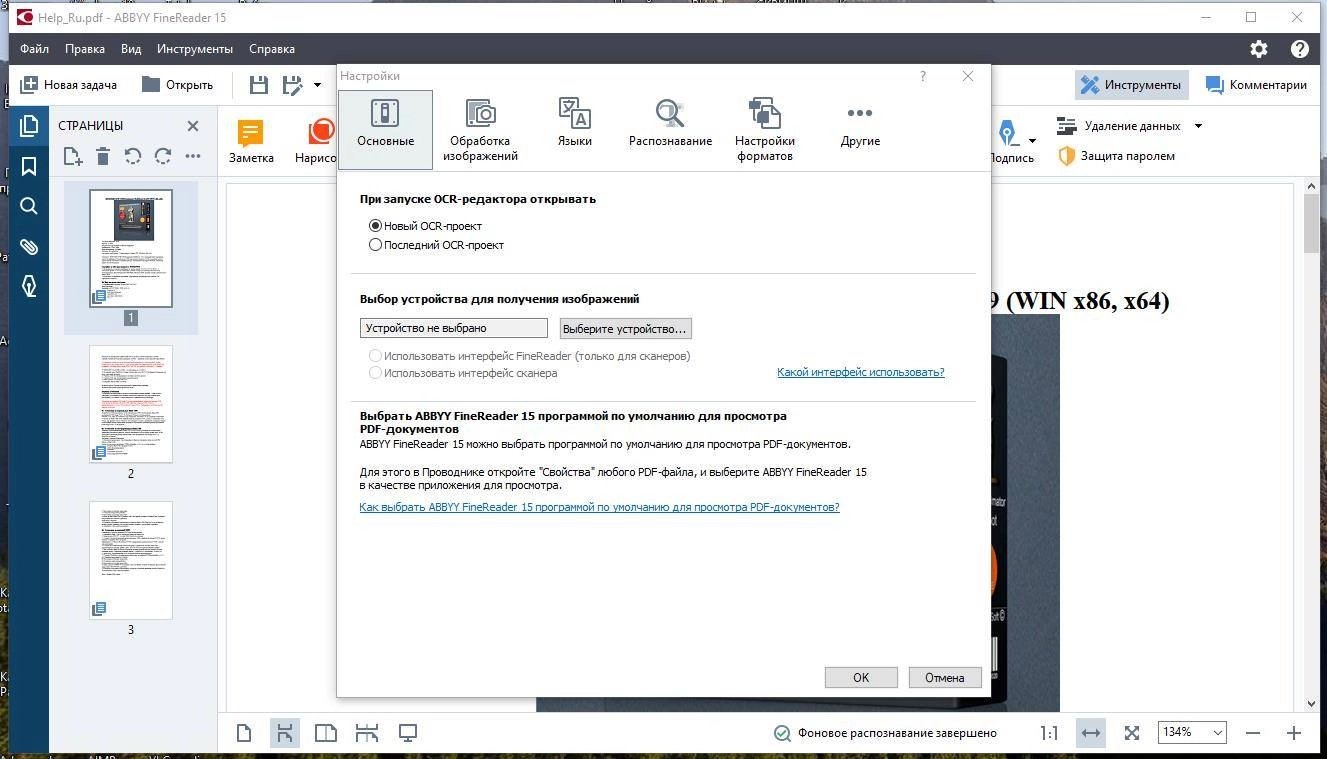Viewport: 1327px width, 759px height.
Task: Close the Настройки dialog
Action: [968, 76]
